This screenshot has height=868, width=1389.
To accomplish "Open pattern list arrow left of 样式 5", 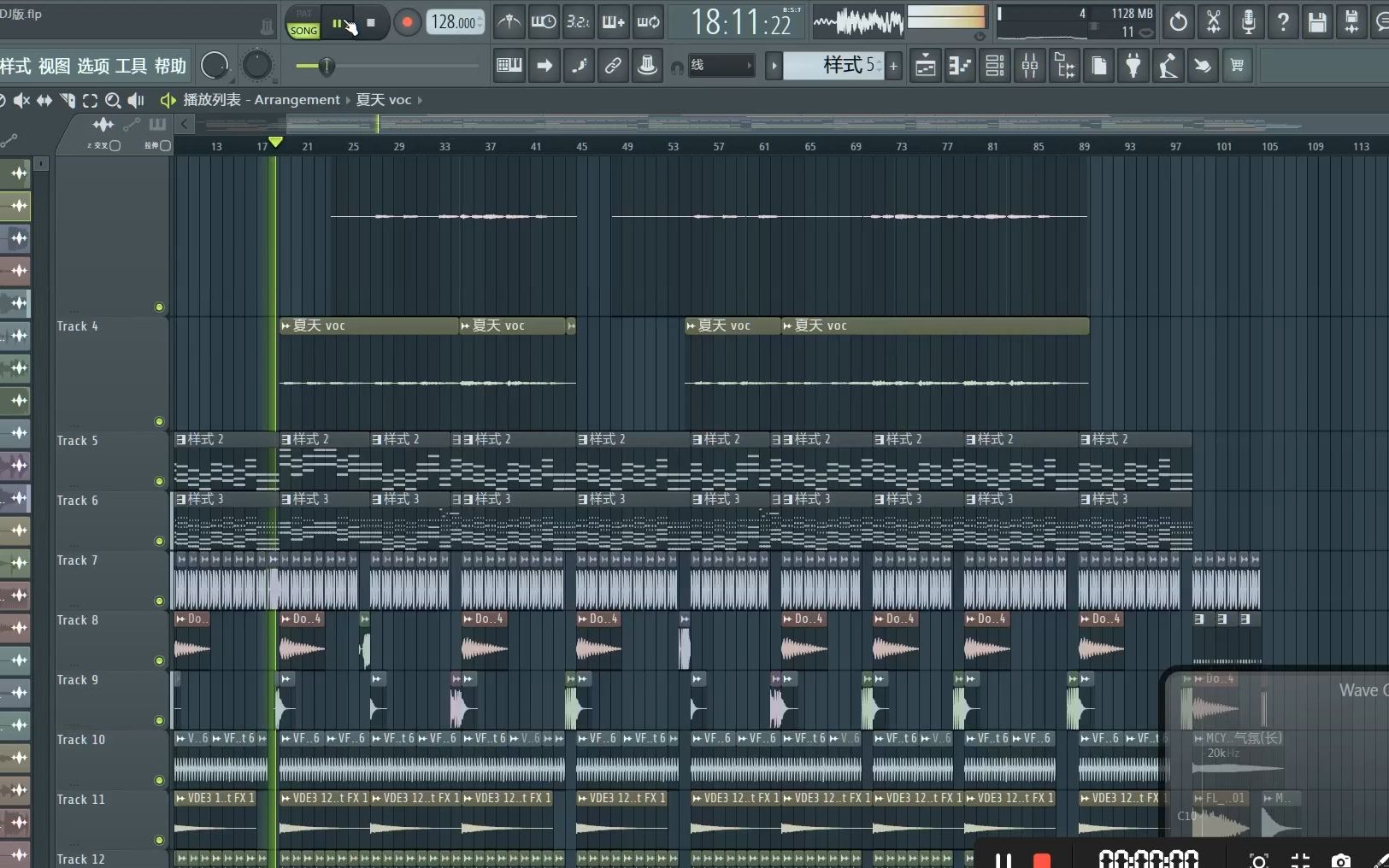I will pos(774,65).
